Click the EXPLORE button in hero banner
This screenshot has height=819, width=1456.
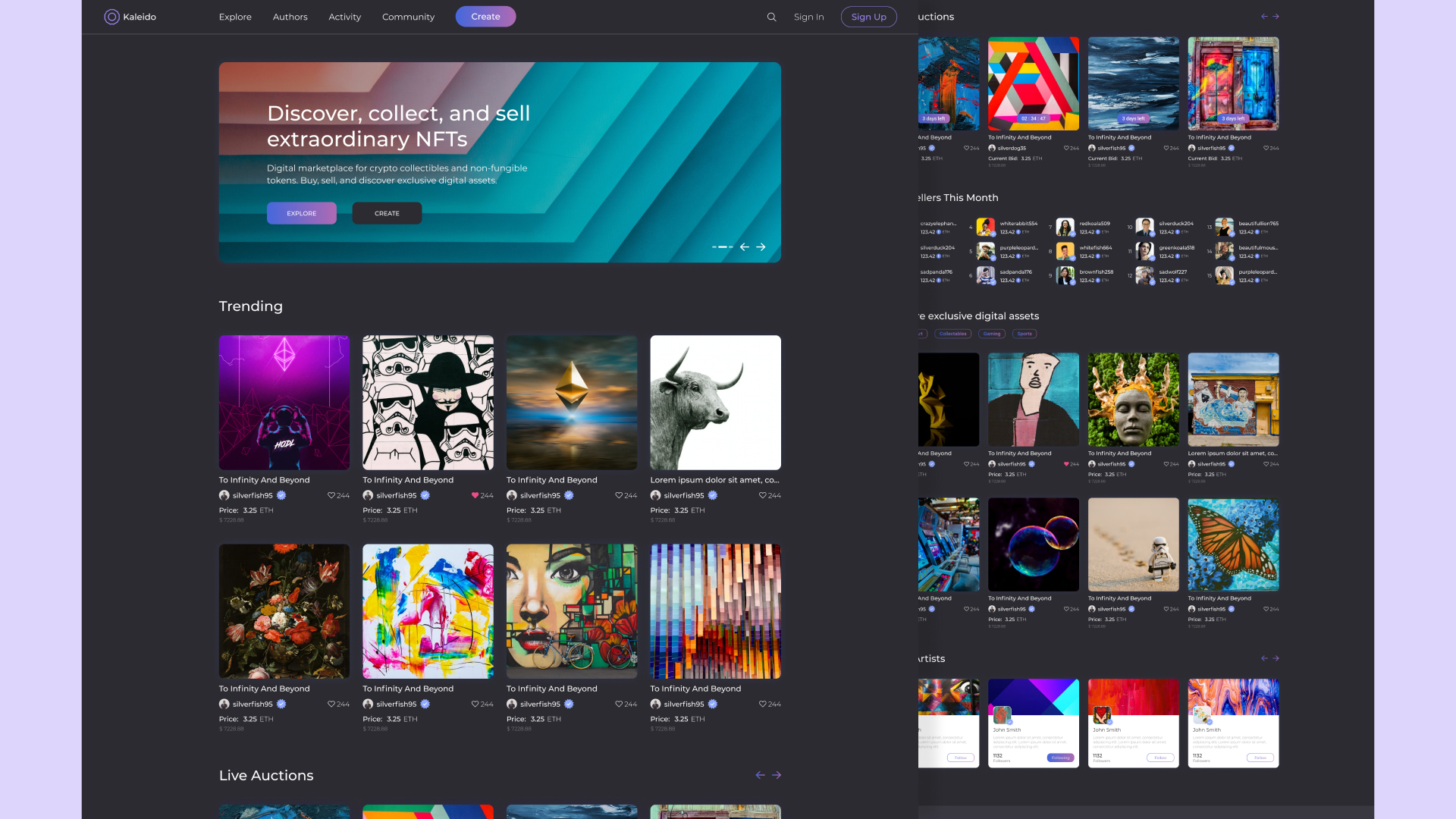pyautogui.click(x=301, y=213)
